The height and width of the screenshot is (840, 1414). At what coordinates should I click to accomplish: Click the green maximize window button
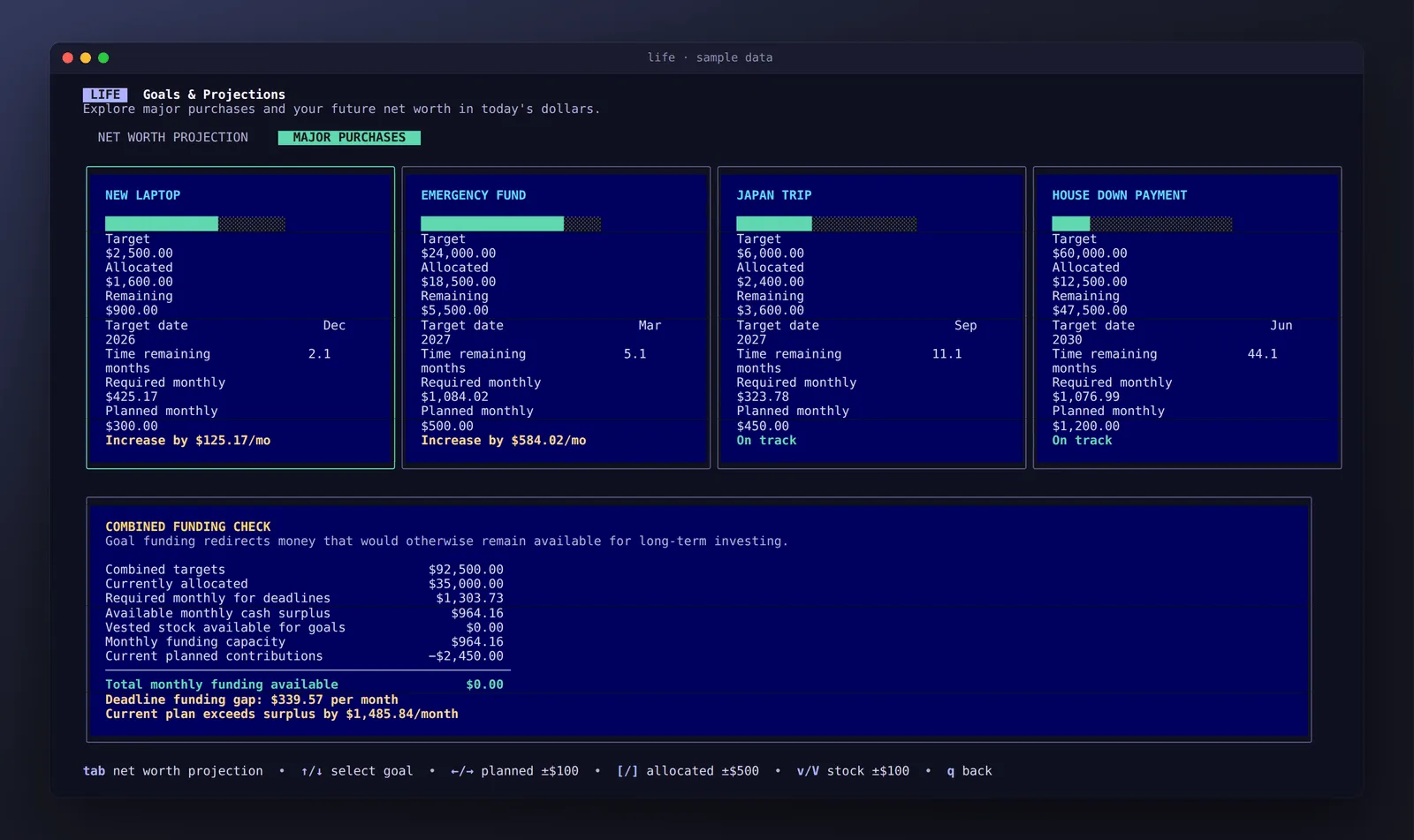click(103, 57)
